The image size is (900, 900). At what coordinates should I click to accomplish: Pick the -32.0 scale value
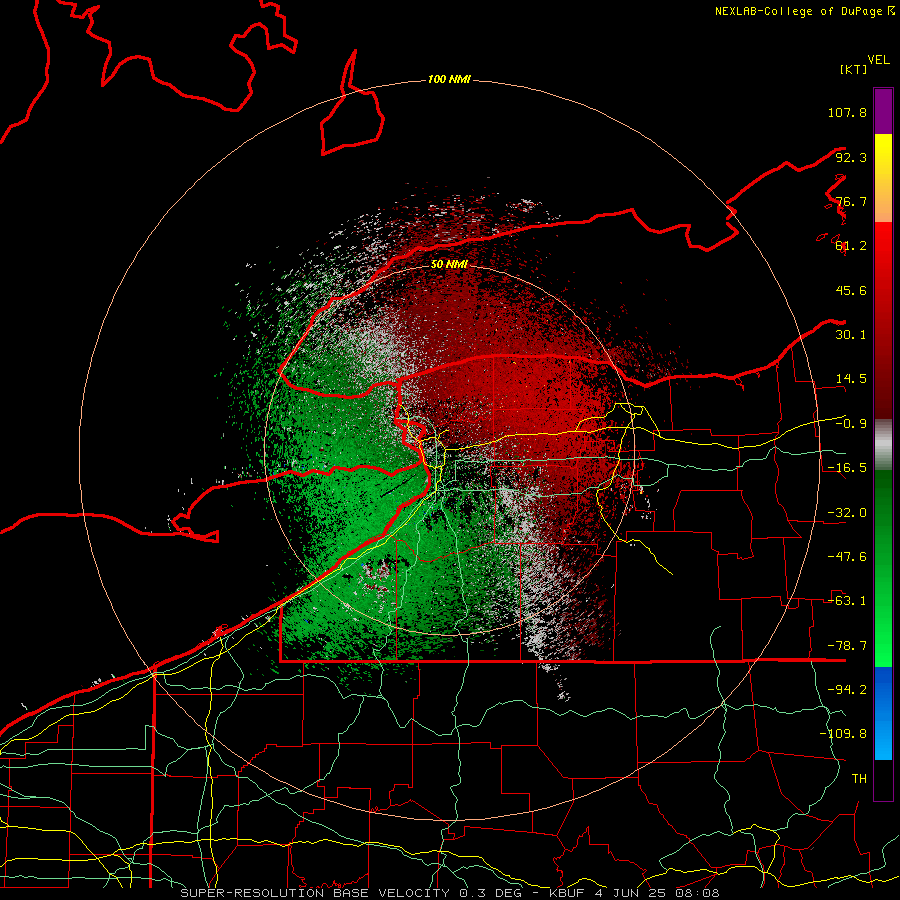coord(847,513)
